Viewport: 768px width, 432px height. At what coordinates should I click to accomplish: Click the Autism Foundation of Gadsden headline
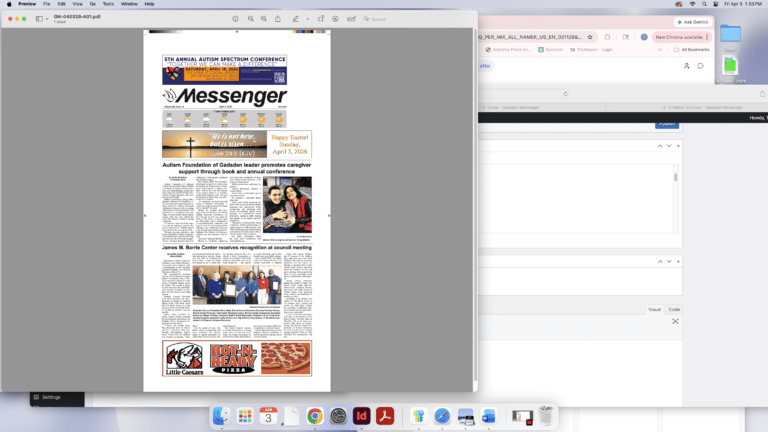click(237, 168)
